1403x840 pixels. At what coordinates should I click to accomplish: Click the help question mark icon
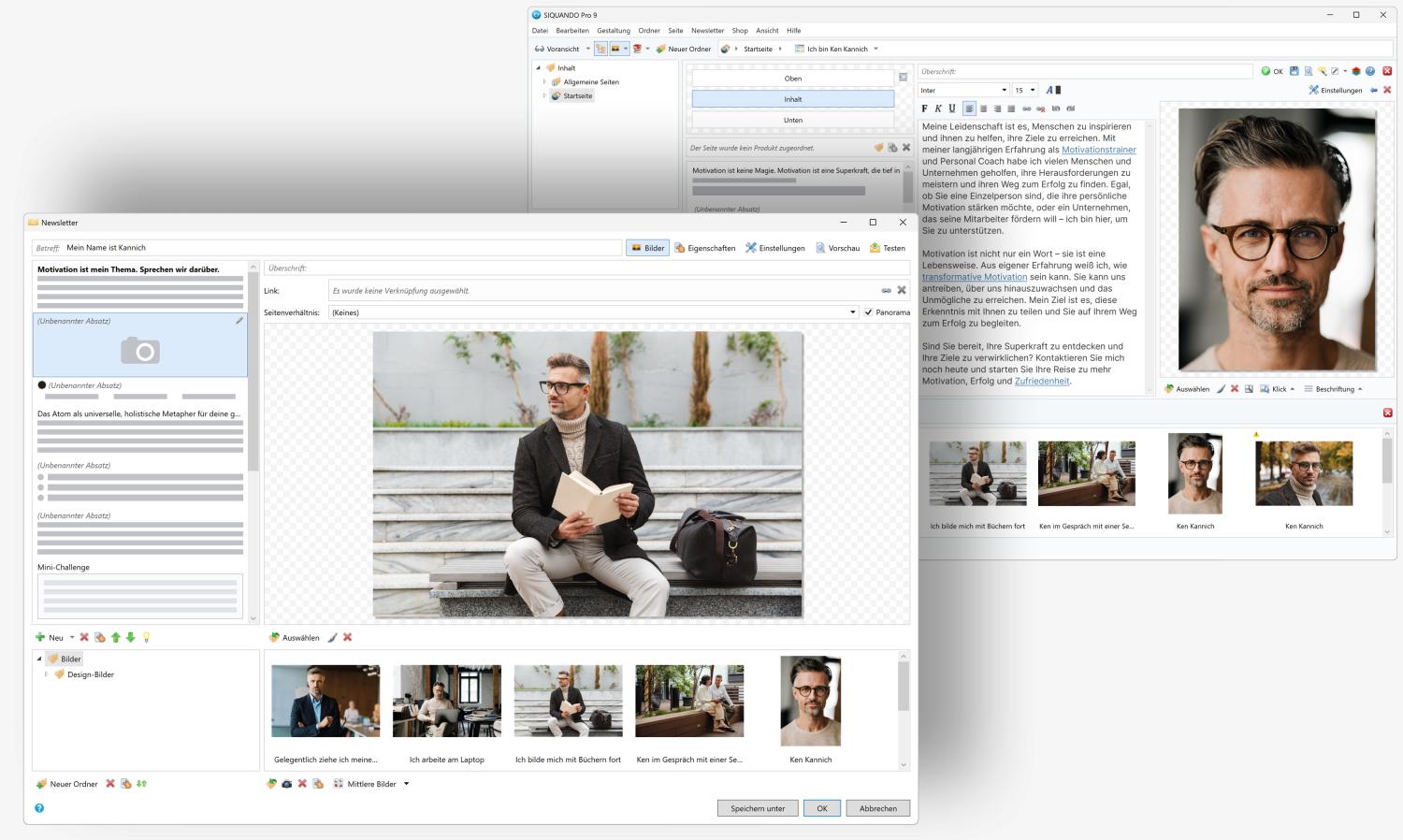pos(39,808)
